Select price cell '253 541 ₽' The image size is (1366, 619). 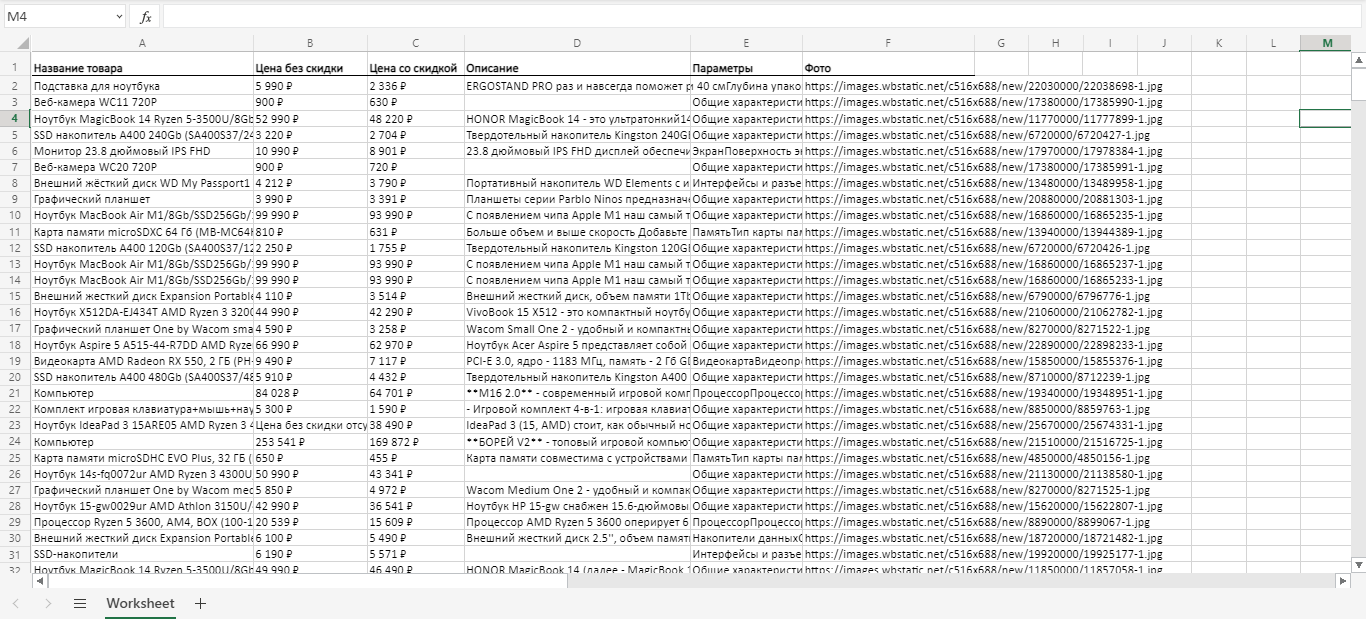(310, 441)
